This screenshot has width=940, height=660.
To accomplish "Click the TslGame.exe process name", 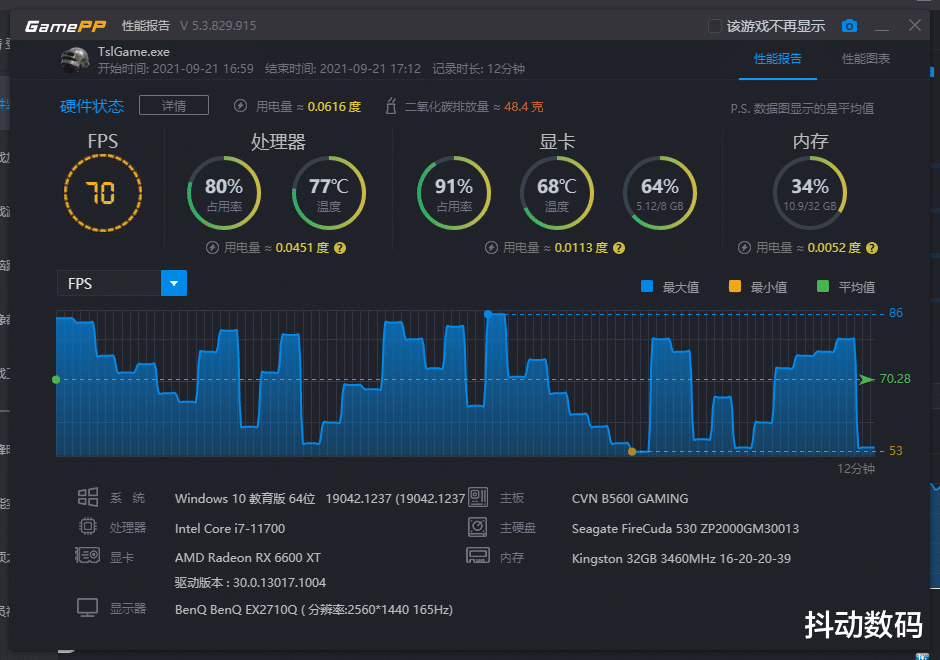I will tap(134, 52).
